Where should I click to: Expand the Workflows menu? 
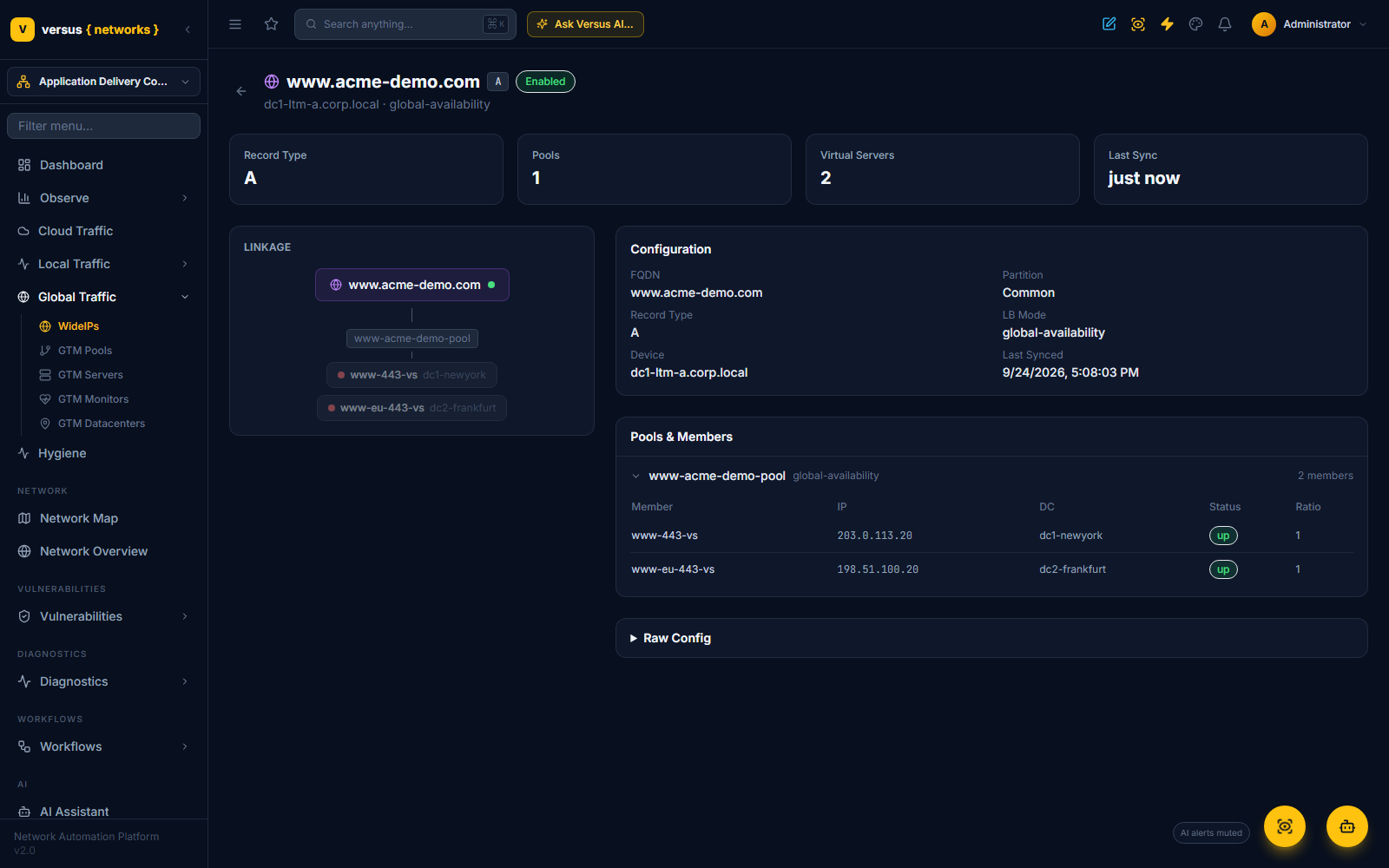[x=103, y=746]
